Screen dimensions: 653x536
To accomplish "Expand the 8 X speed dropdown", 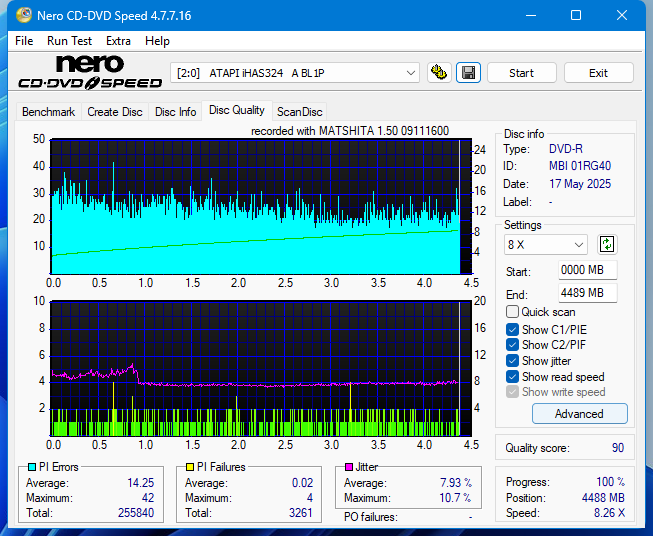I will click(x=546, y=244).
